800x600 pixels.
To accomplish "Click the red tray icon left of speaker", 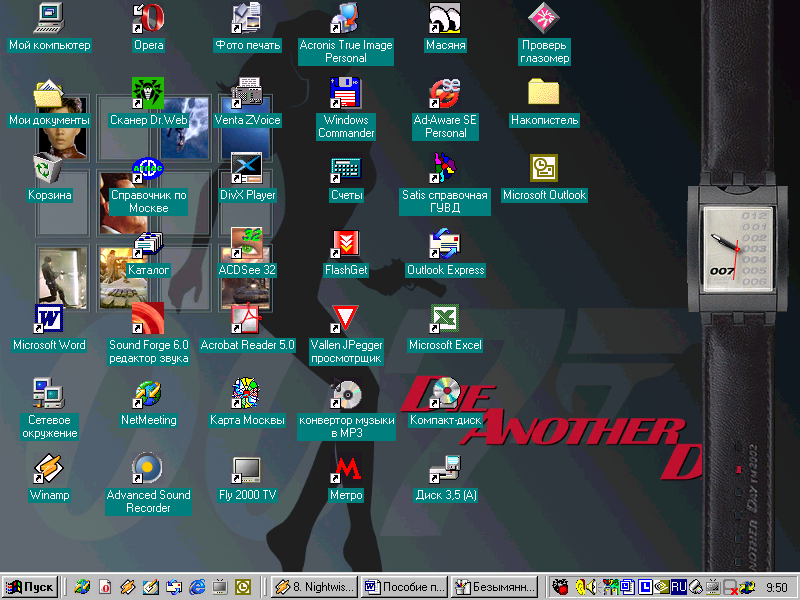I will [x=560, y=587].
